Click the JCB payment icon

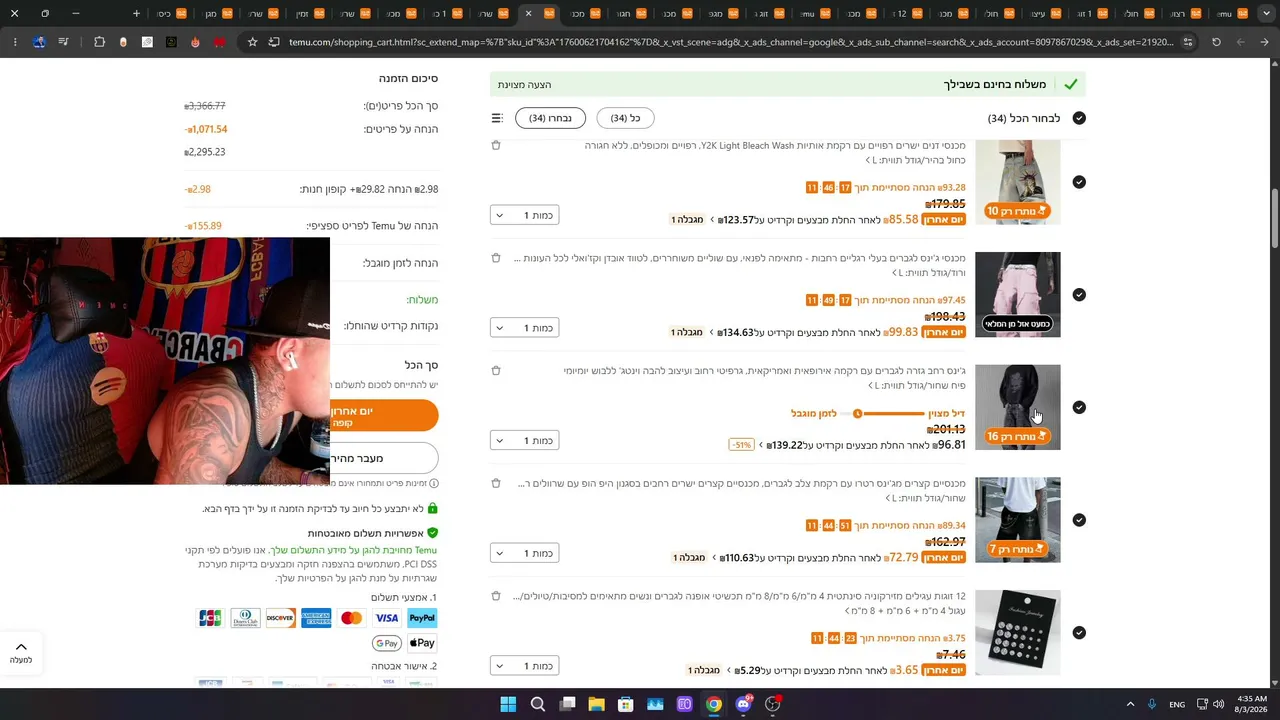click(210, 618)
